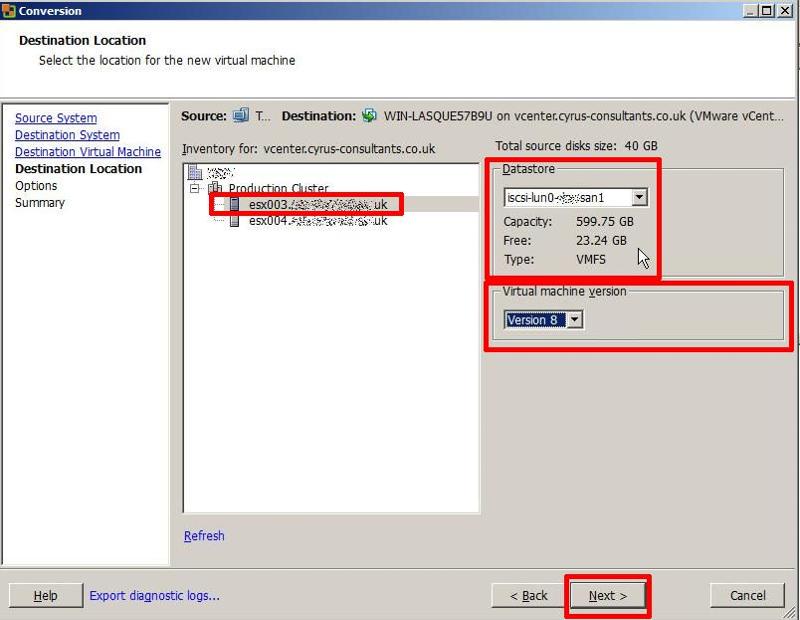Cancel the conversion wizard
Screen dimensions: 800x620
coord(747,596)
